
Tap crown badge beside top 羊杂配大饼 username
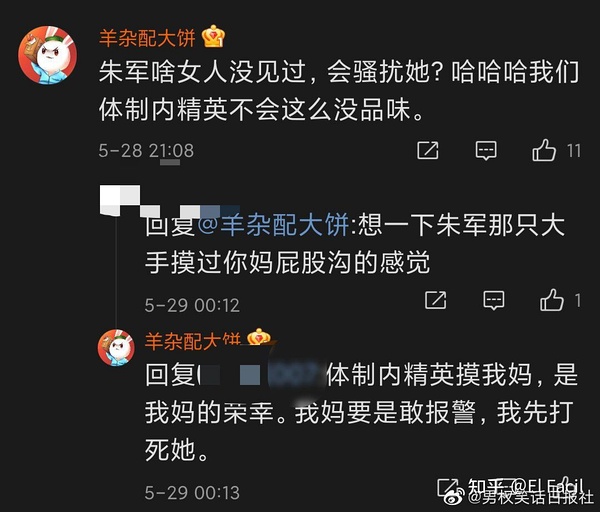[x=213, y=37]
